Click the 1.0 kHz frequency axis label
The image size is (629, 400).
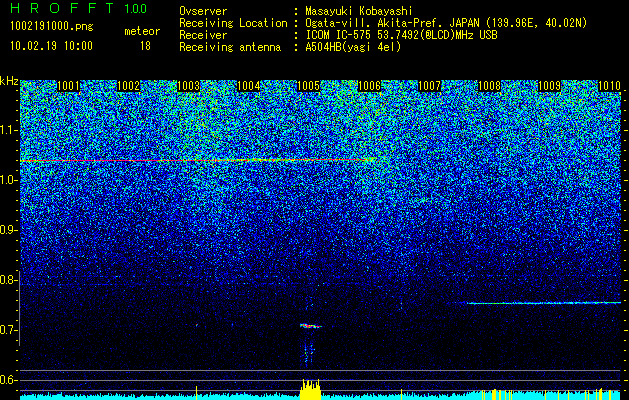pos(7,181)
